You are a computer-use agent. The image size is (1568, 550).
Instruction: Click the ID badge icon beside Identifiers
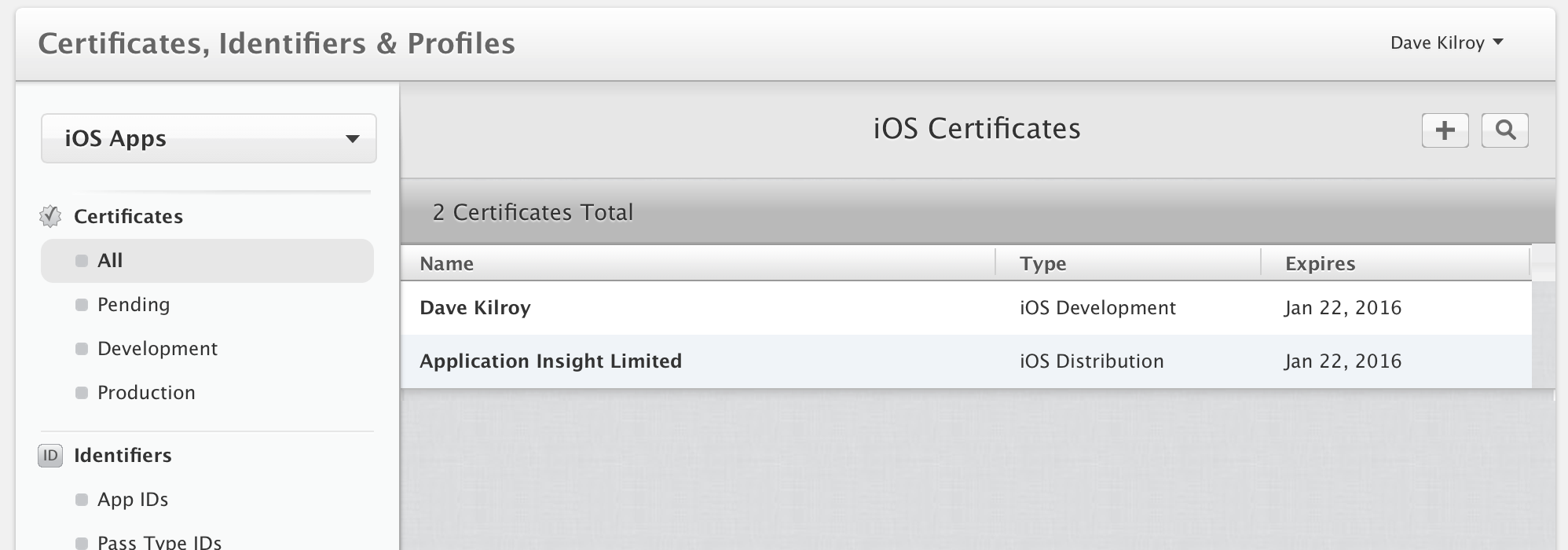50,455
